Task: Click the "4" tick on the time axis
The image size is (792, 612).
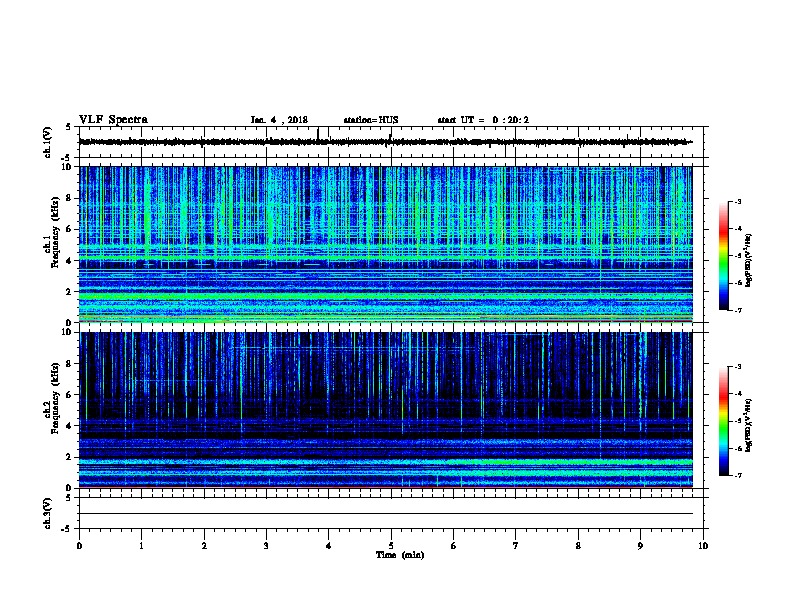Action: click(329, 546)
